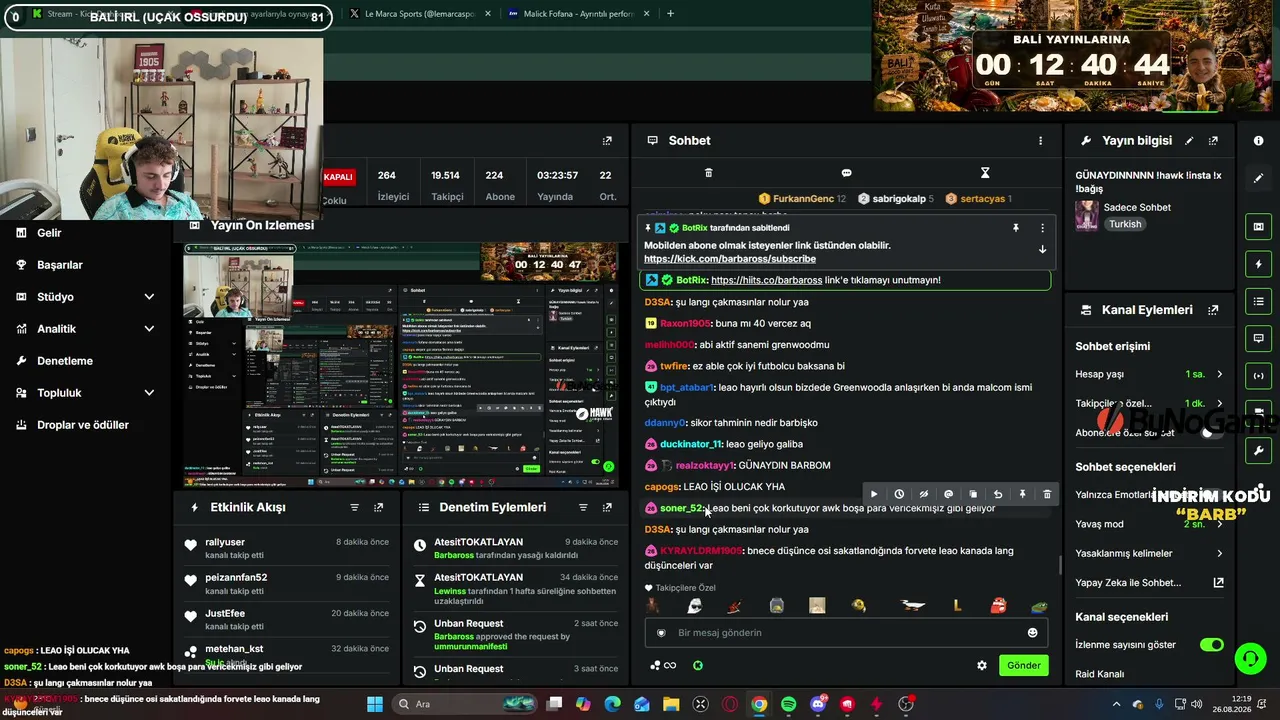
Task: Open Başarılar in the left sidebar
Action: coord(60,265)
